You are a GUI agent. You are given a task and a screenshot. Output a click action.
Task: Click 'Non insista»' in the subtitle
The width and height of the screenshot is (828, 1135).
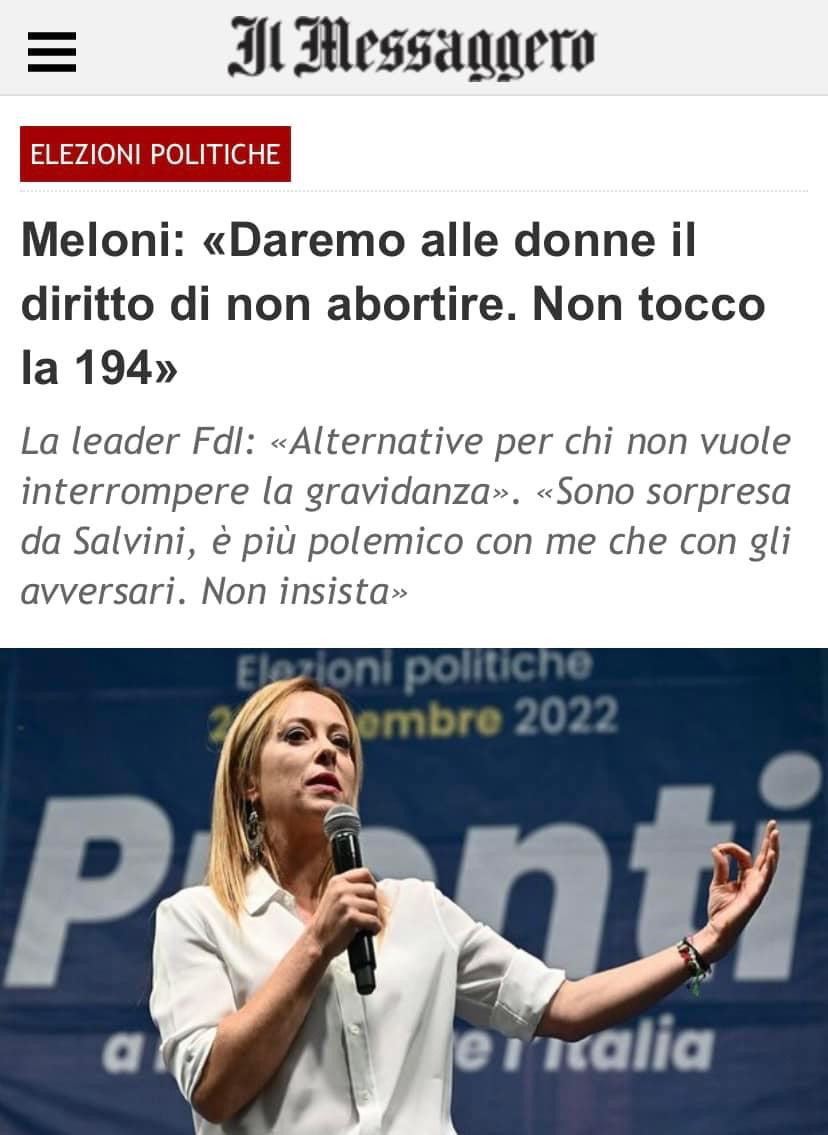tap(304, 591)
